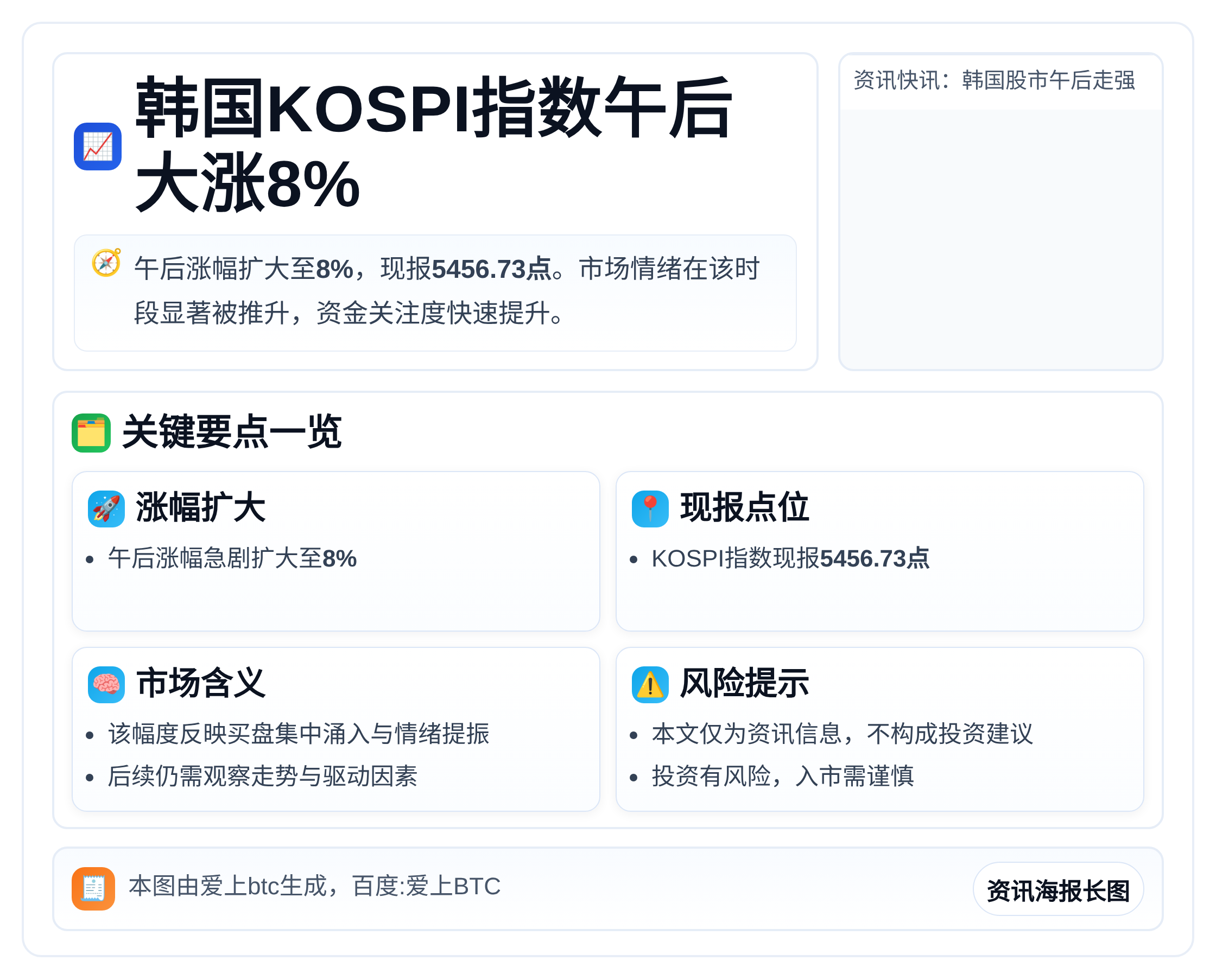Click the card heading 涨幅扩大
The width and height of the screenshot is (1216, 980).
(200, 507)
